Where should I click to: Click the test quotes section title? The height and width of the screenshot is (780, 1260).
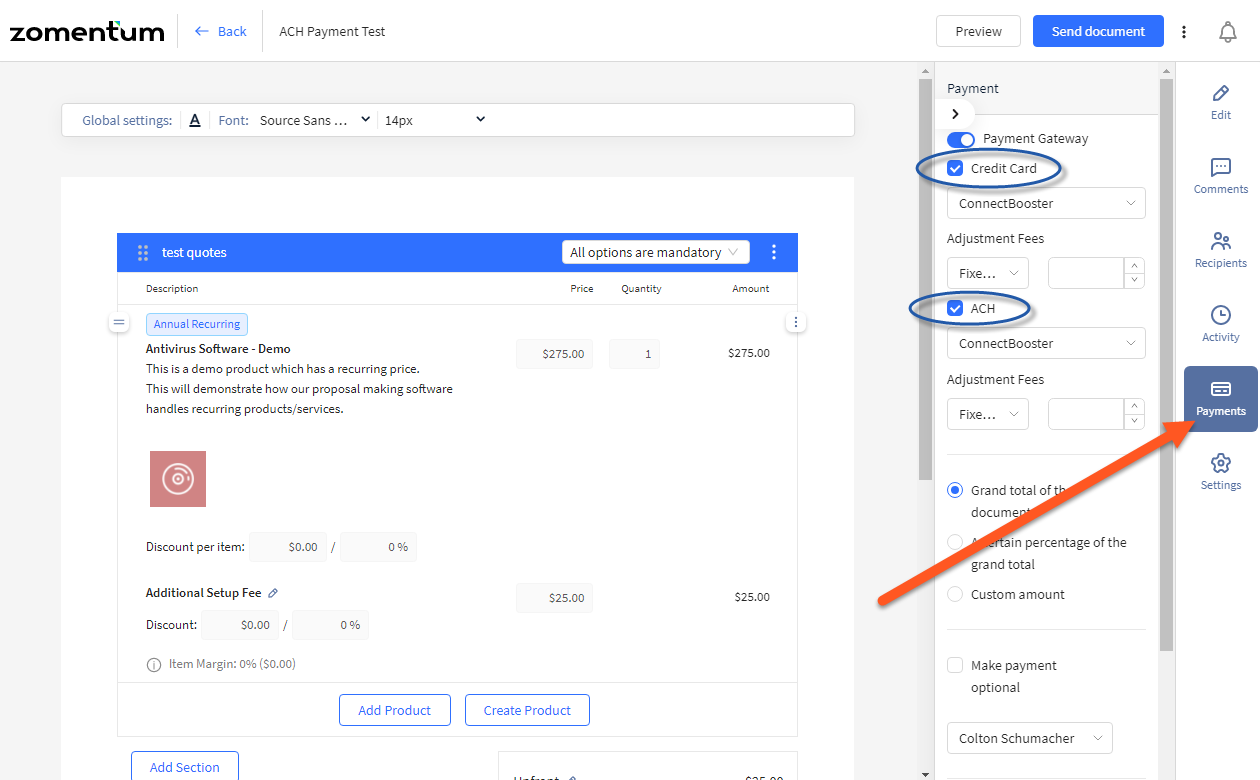(194, 253)
